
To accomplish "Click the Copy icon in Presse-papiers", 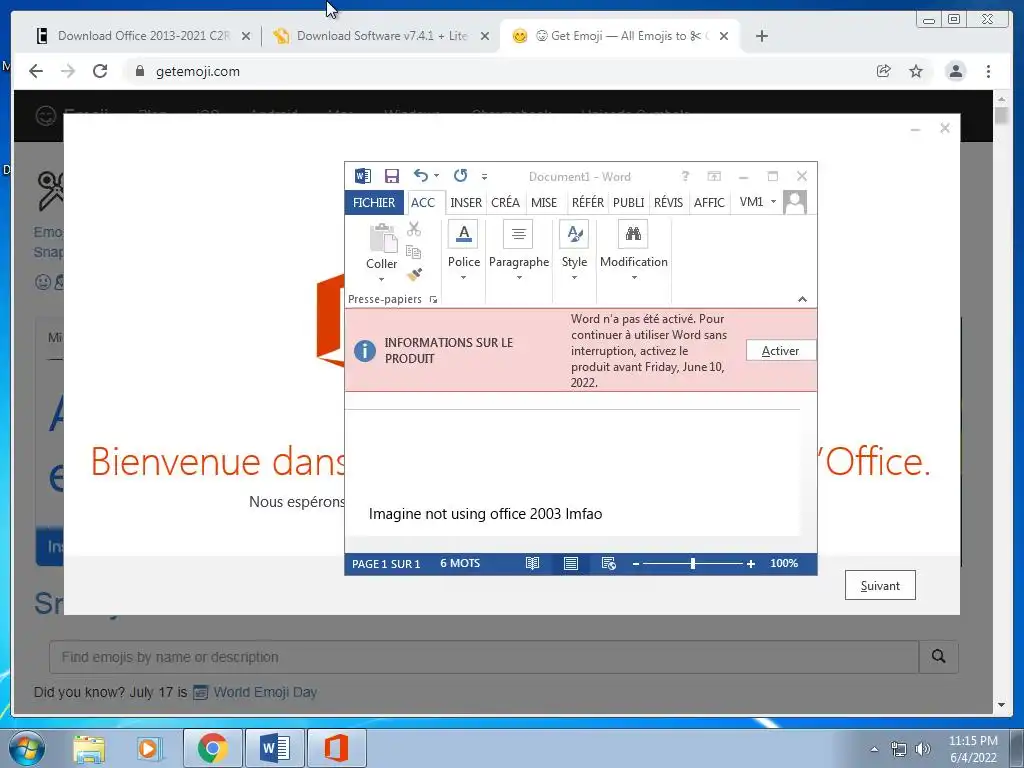I will (413, 251).
